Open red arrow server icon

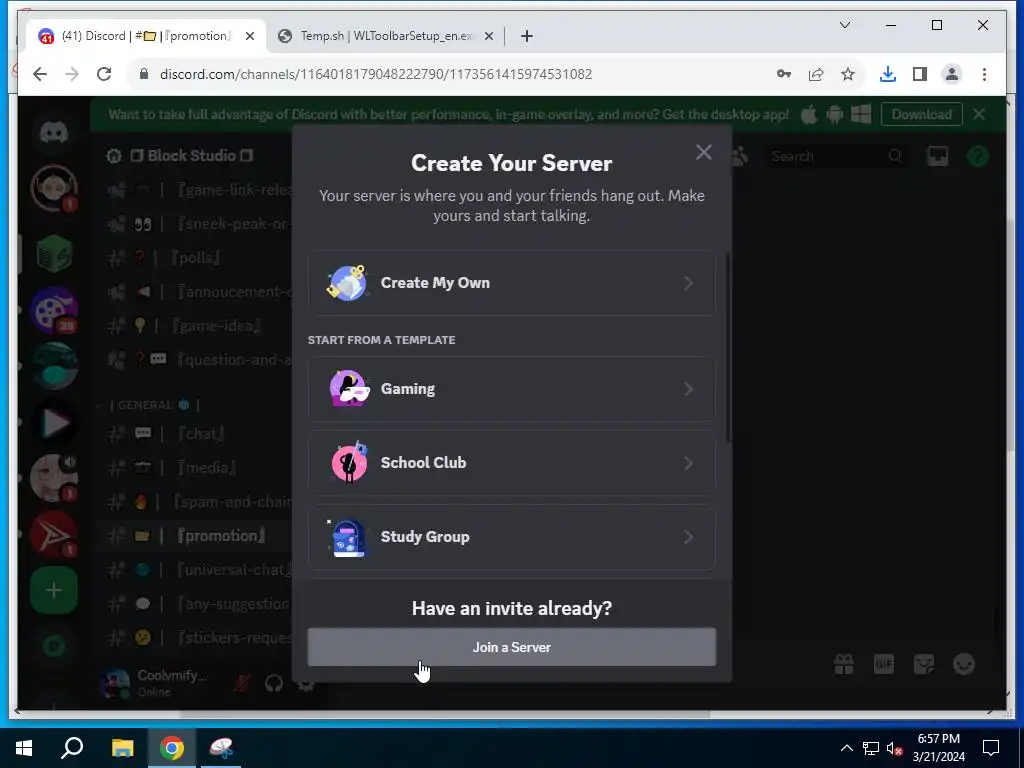tap(54, 535)
